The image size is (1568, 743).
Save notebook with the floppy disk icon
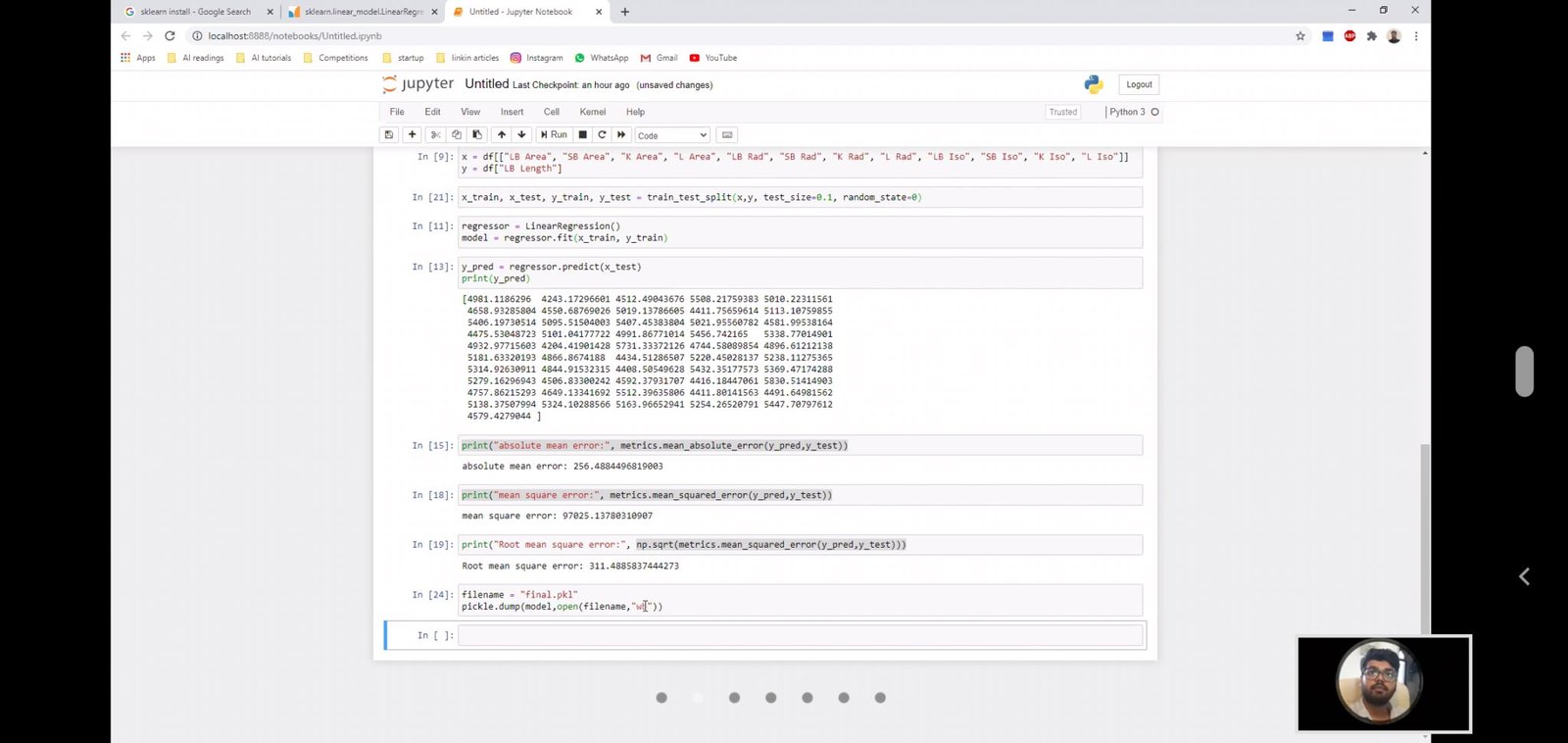pos(389,135)
